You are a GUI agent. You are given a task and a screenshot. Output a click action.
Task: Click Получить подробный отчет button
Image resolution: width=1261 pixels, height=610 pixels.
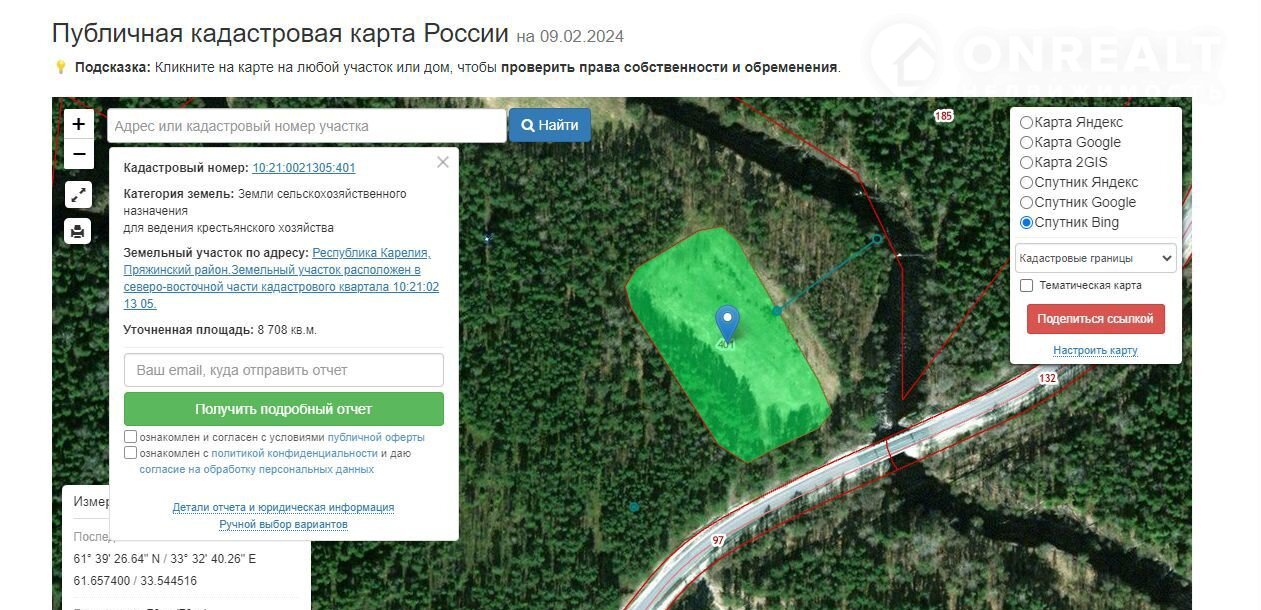284,409
